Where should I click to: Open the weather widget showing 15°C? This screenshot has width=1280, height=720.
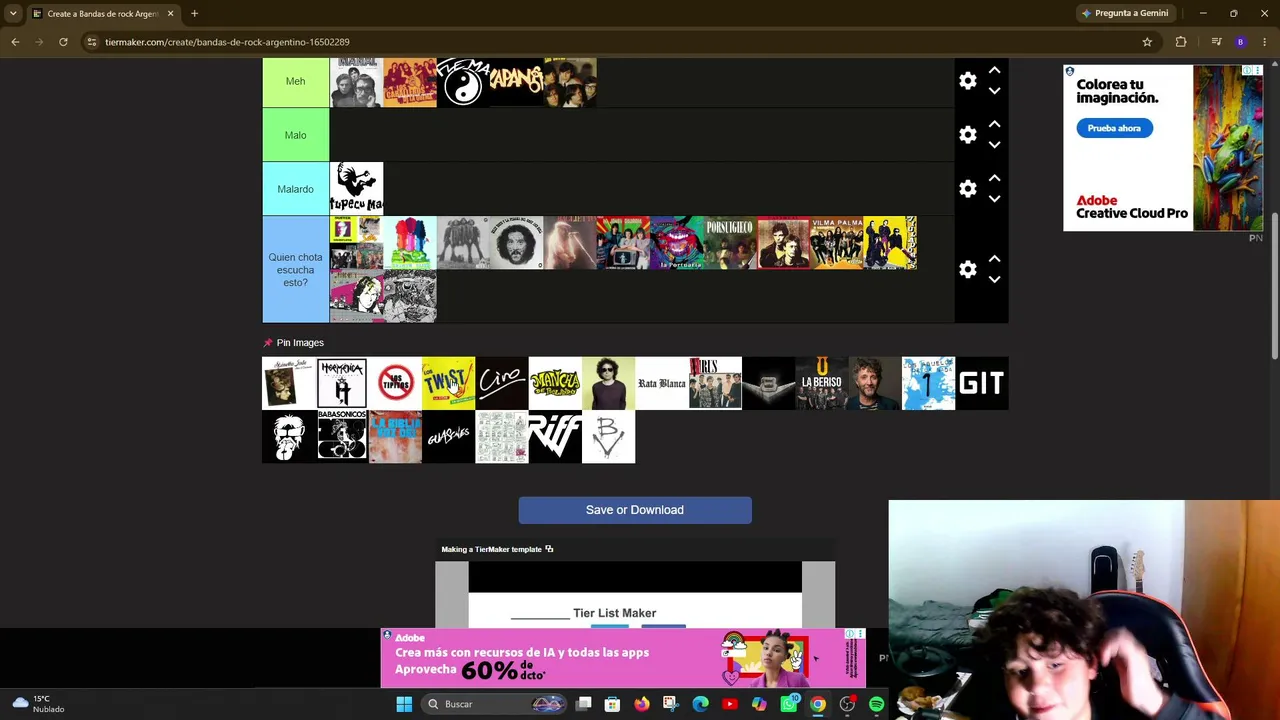click(x=37, y=704)
